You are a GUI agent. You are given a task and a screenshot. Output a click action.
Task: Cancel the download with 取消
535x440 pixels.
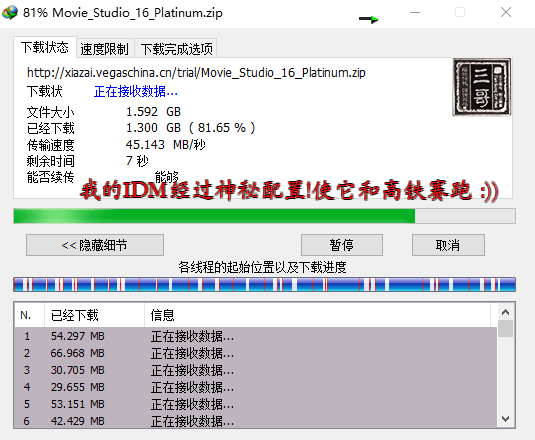tap(448, 245)
